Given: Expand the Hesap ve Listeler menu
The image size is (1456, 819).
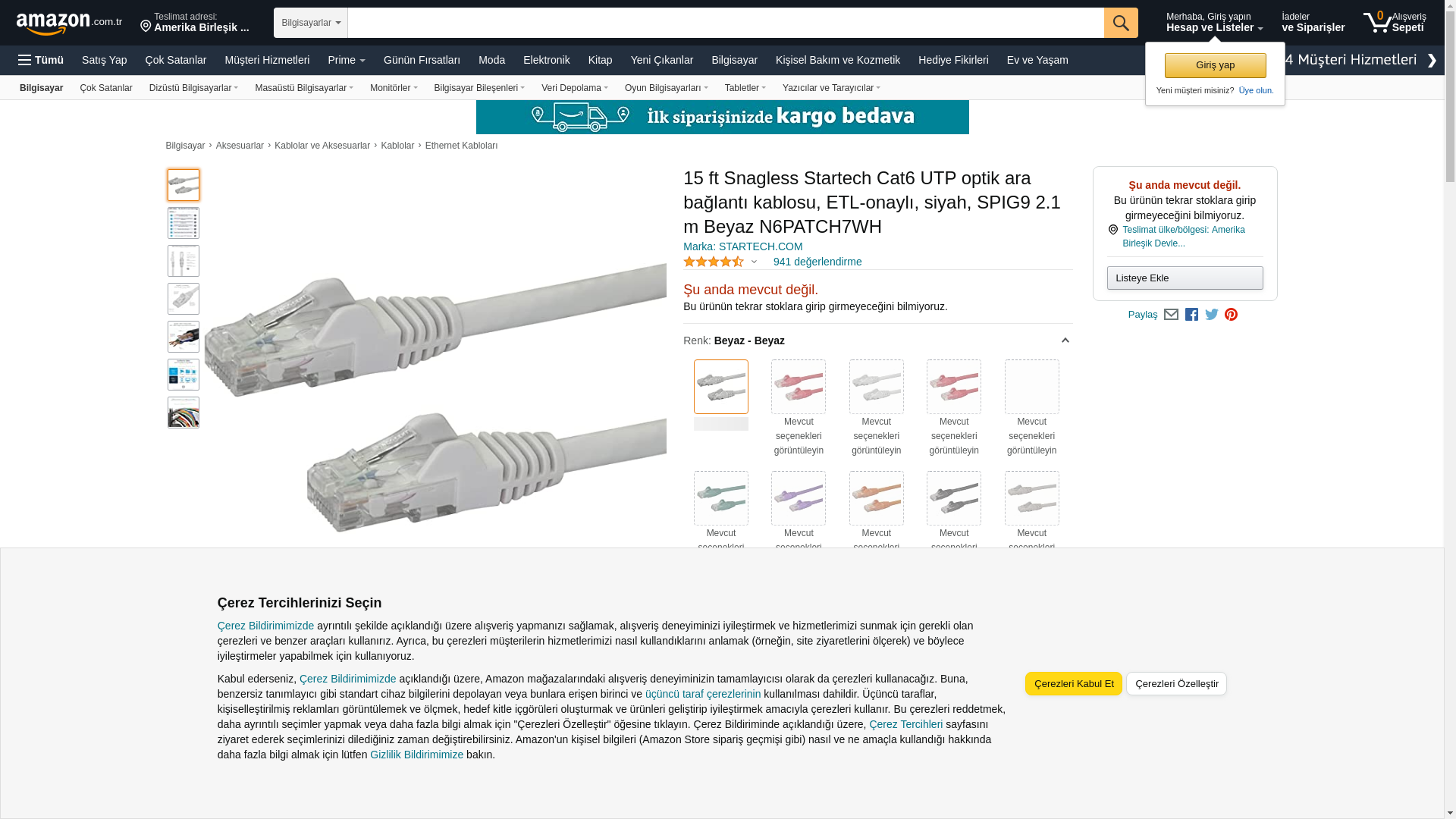Looking at the screenshot, I should click(1214, 22).
